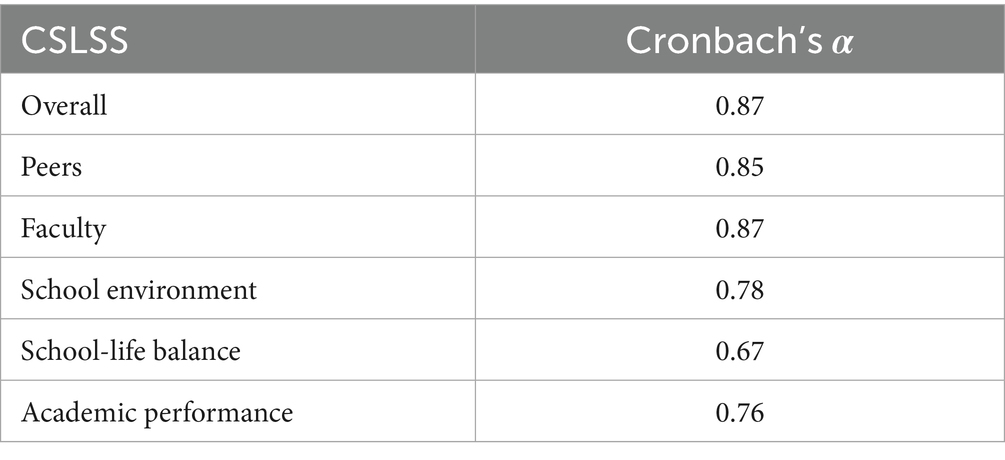Select the School-life balance row label
The width and height of the screenshot is (1005, 460).
[x=131, y=351]
